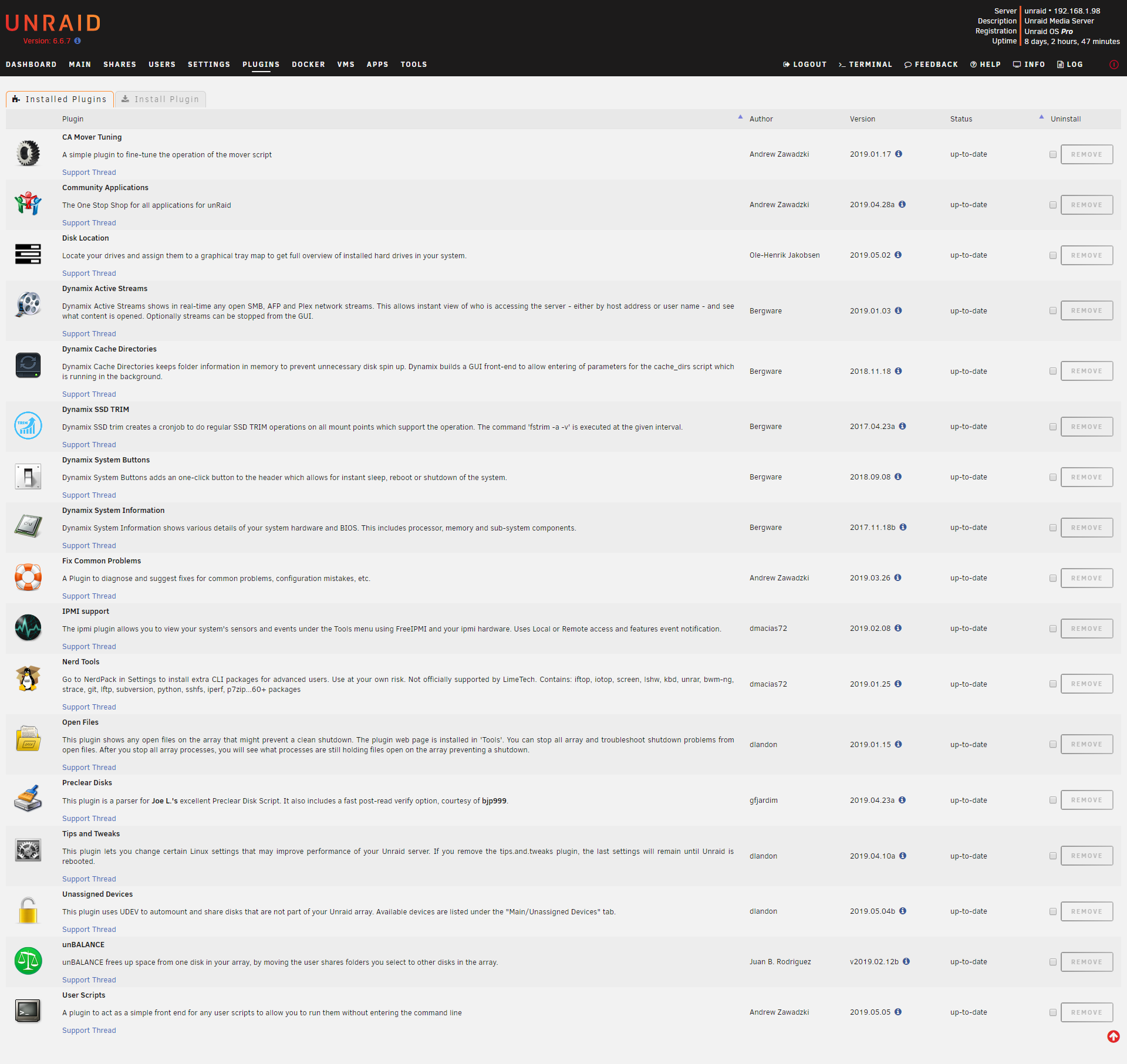This screenshot has width=1127, height=1064.
Task: Show version info for CA Mover Tuning 2019.01.17
Action: click(899, 154)
